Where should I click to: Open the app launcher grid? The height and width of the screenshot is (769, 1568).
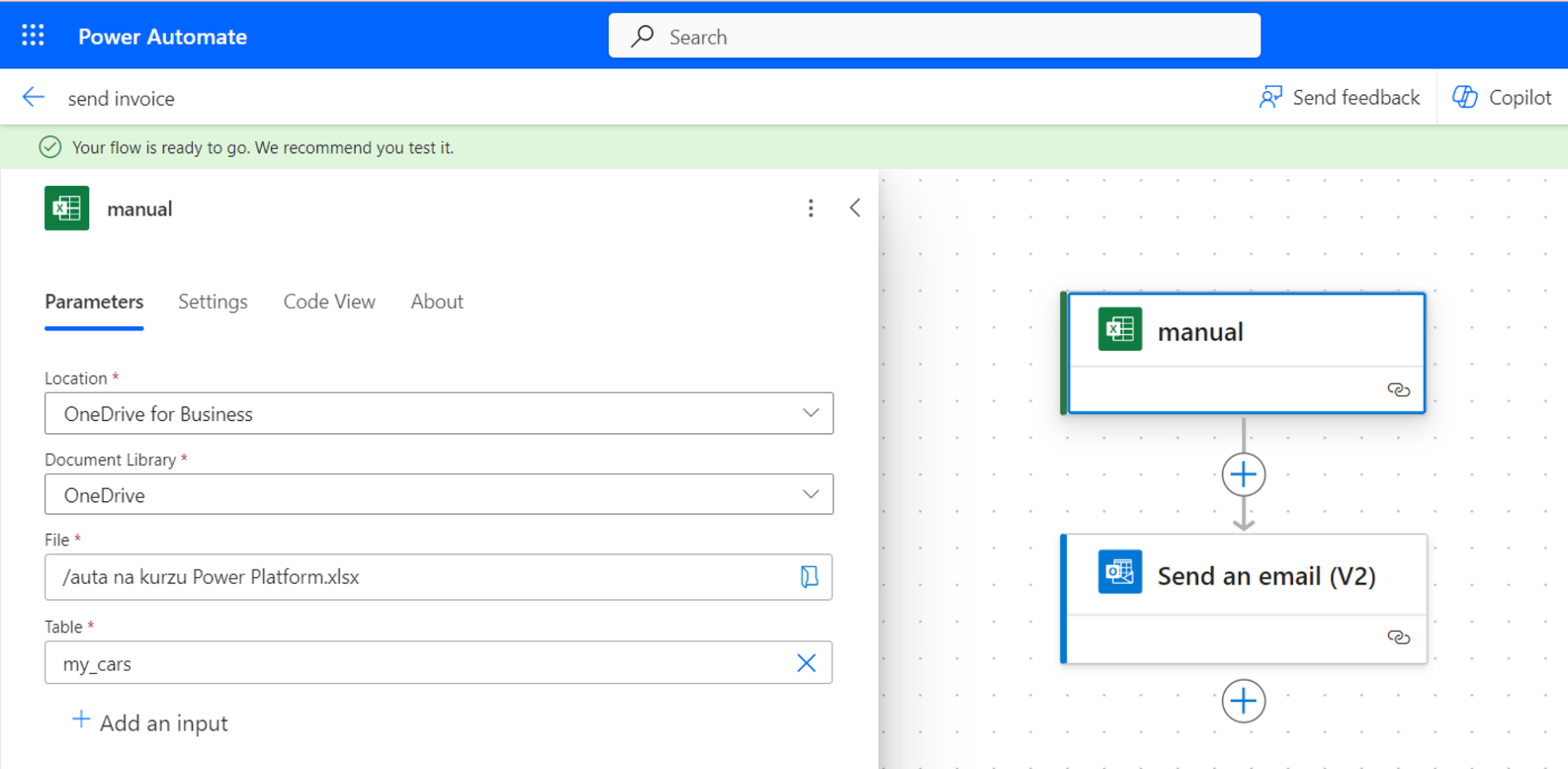click(32, 34)
